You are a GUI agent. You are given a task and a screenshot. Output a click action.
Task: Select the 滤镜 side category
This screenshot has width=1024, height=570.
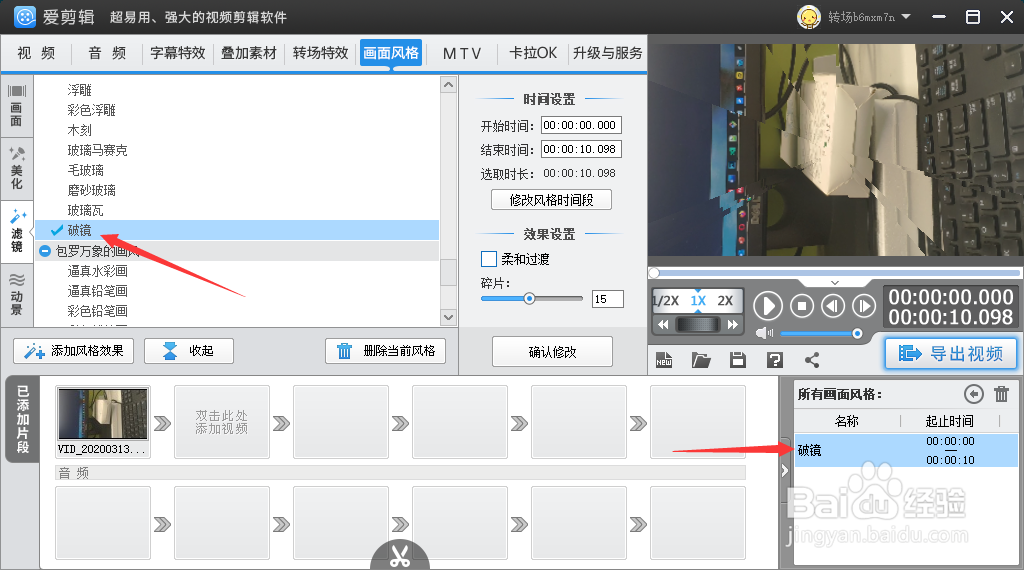tap(16, 231)
